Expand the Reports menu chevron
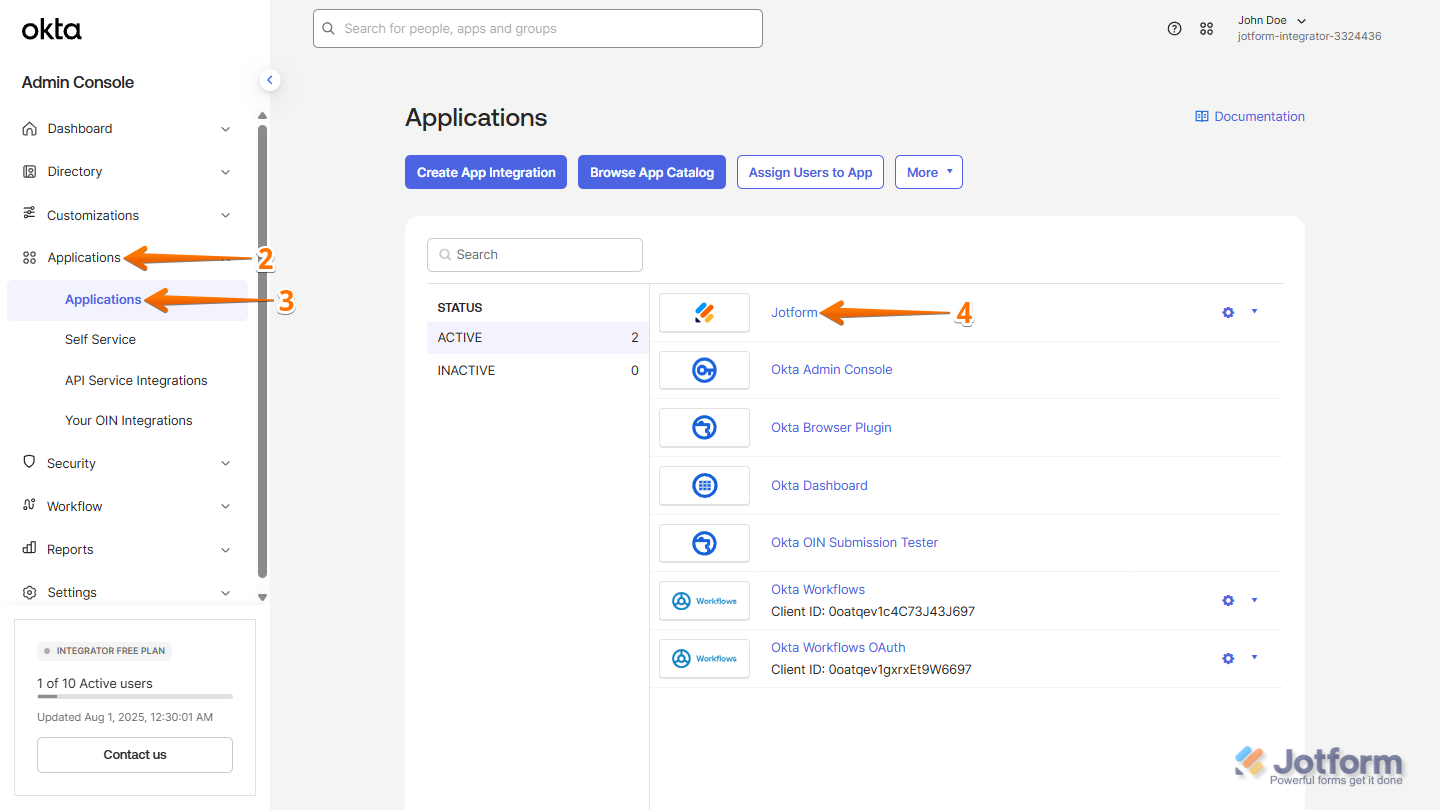This screenshot has height=810, width=1440. point(226,549)
